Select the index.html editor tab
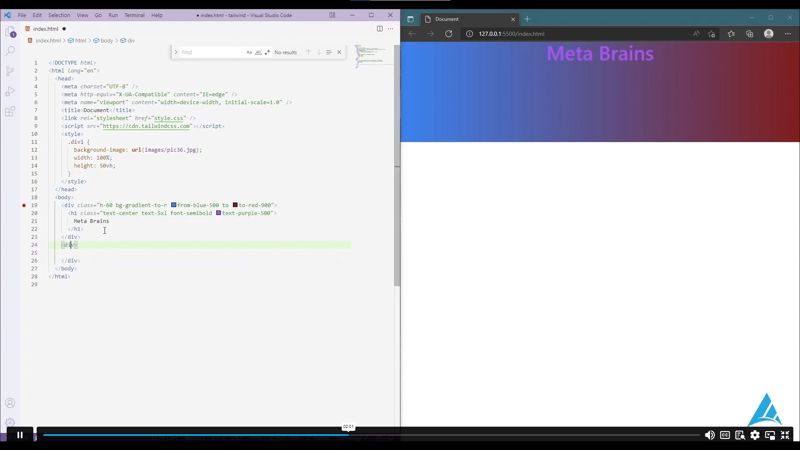This screenshot has height=450, width=800. (45, 29)
